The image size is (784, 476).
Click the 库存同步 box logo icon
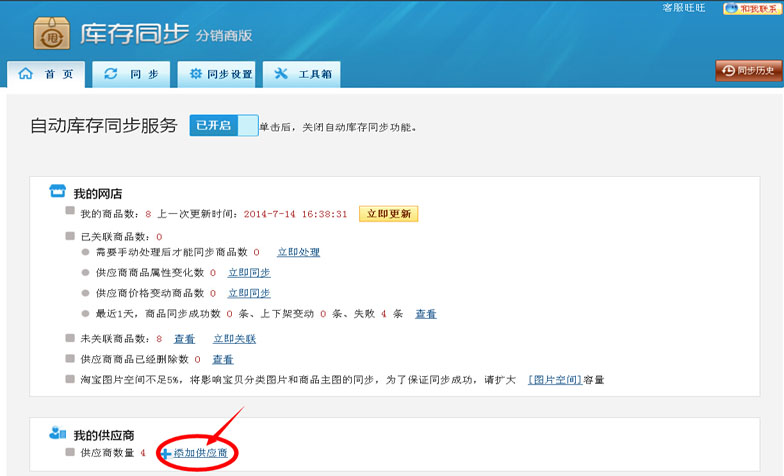click(52, 34)
